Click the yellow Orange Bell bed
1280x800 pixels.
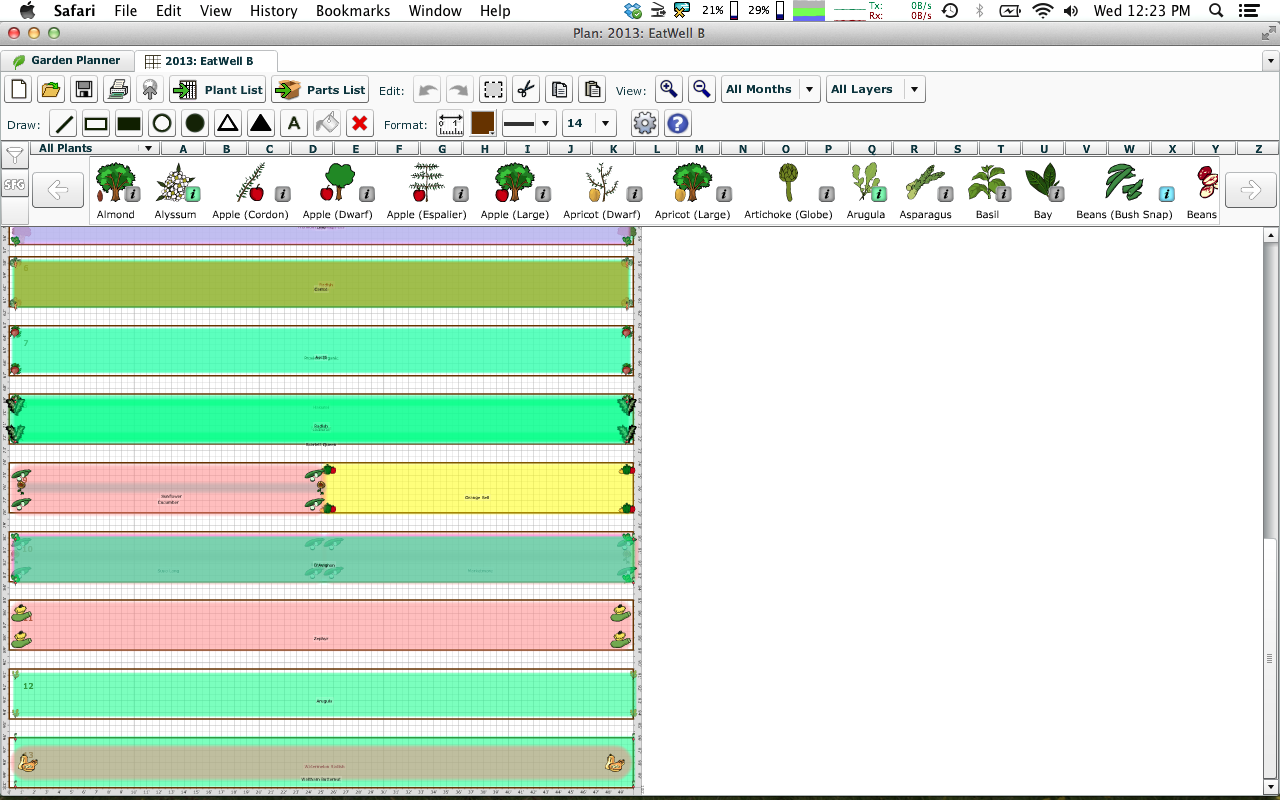point(478,488)
